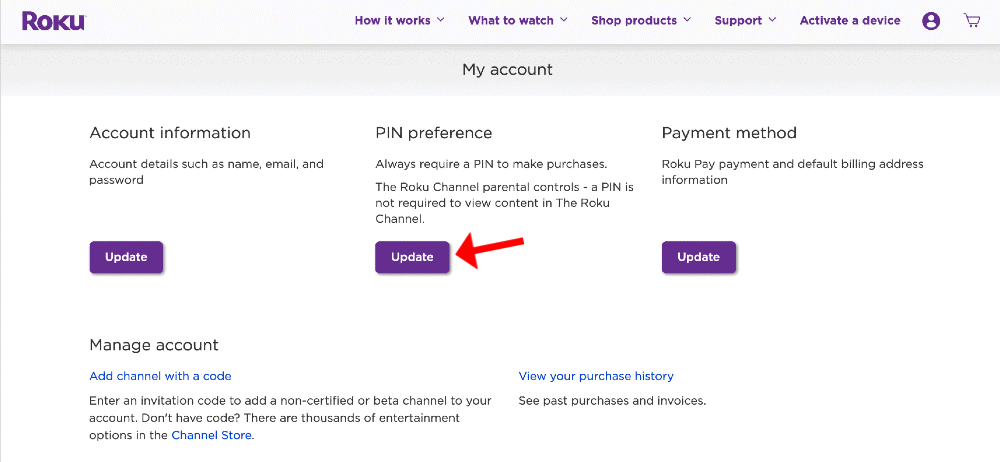Open the shopping cart icon
This screenshot has width=1000, height=462.
[x=971, y=21]
